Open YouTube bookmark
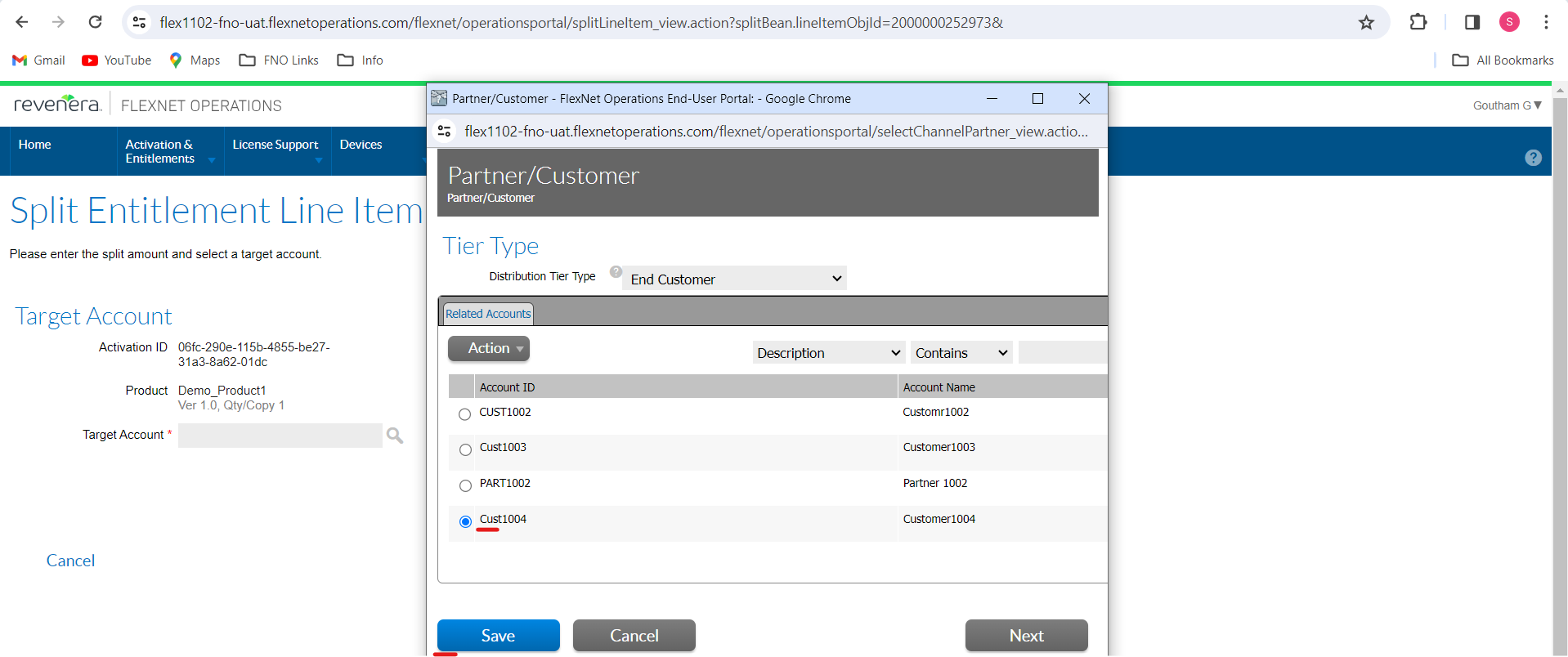 tap(117, 60)
